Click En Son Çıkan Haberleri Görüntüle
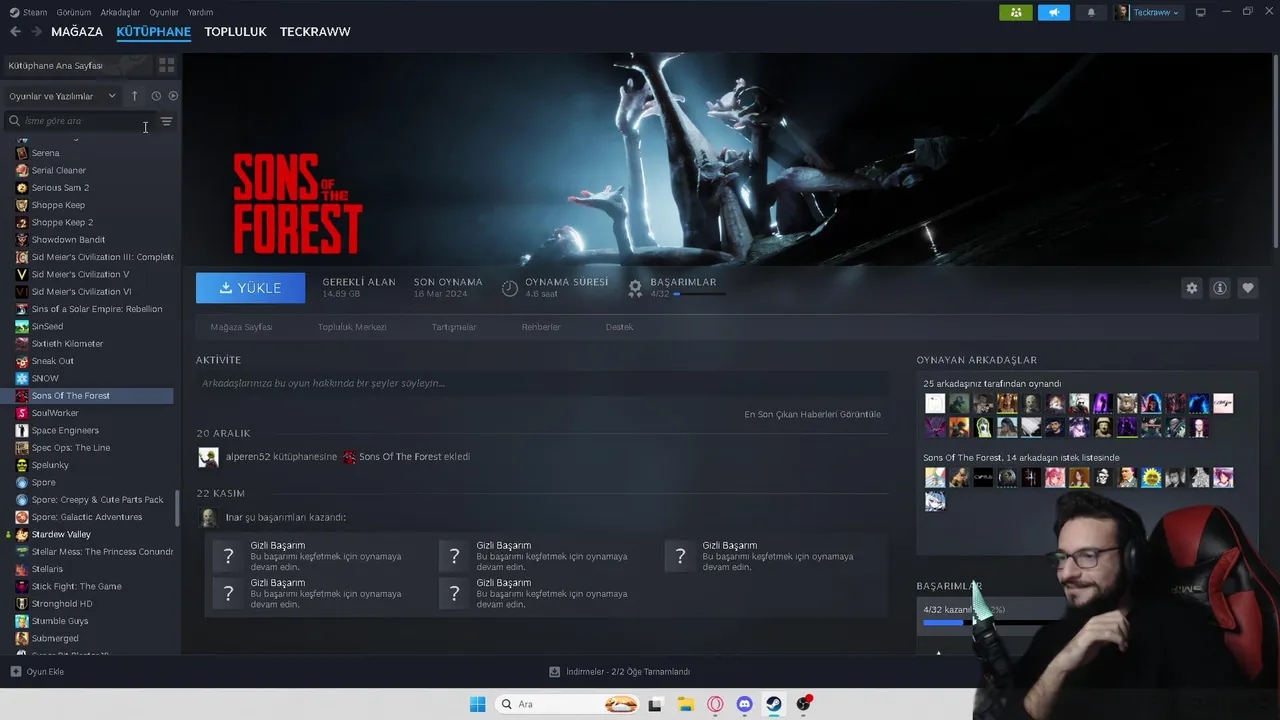The height and width of the screenshot is (720, 1280). click(812, 414)
